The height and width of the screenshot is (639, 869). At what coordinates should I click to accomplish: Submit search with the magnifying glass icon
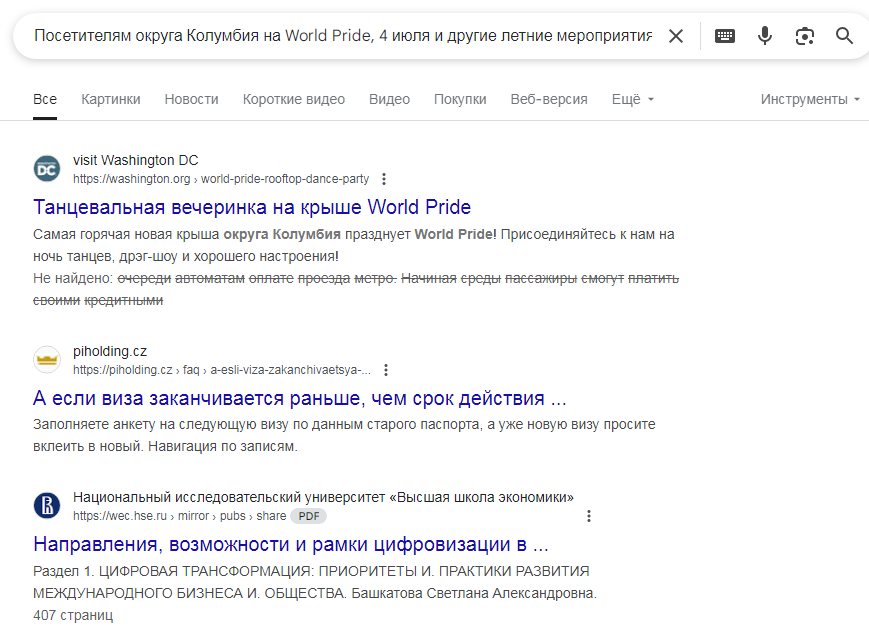click(844, 36)
